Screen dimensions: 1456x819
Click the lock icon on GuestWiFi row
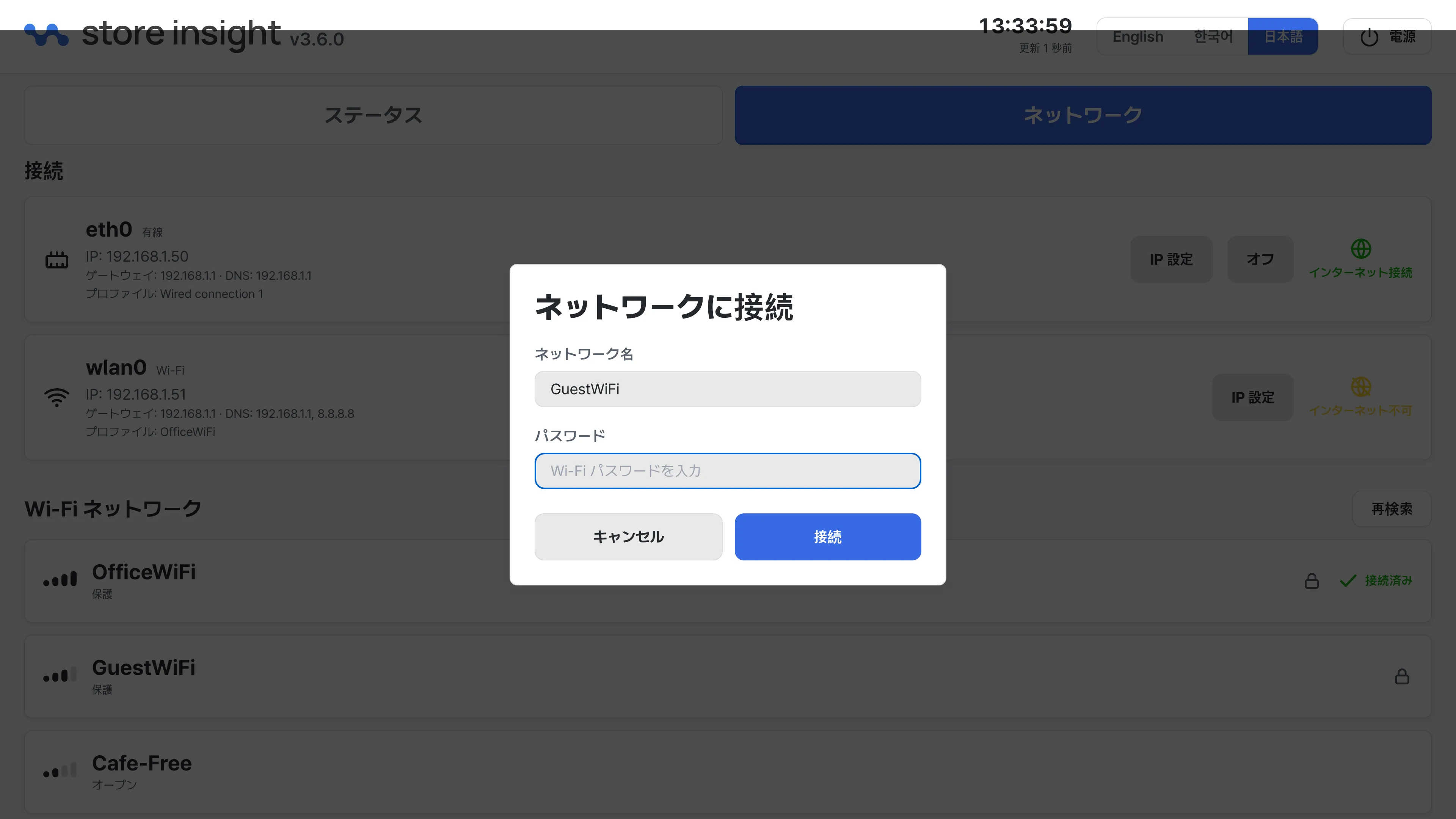click(1402, 676)
